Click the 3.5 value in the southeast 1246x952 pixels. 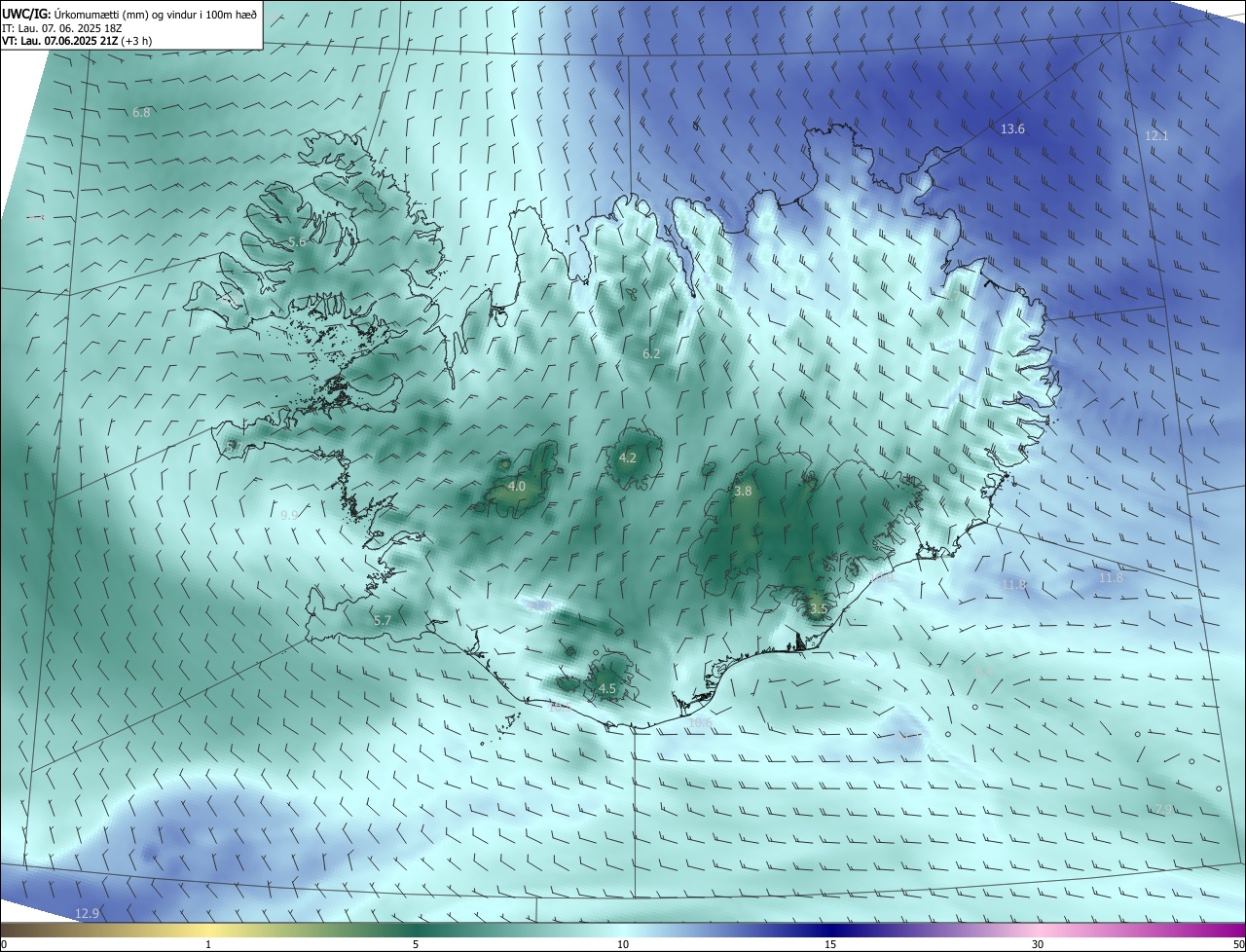coord(818,609)
